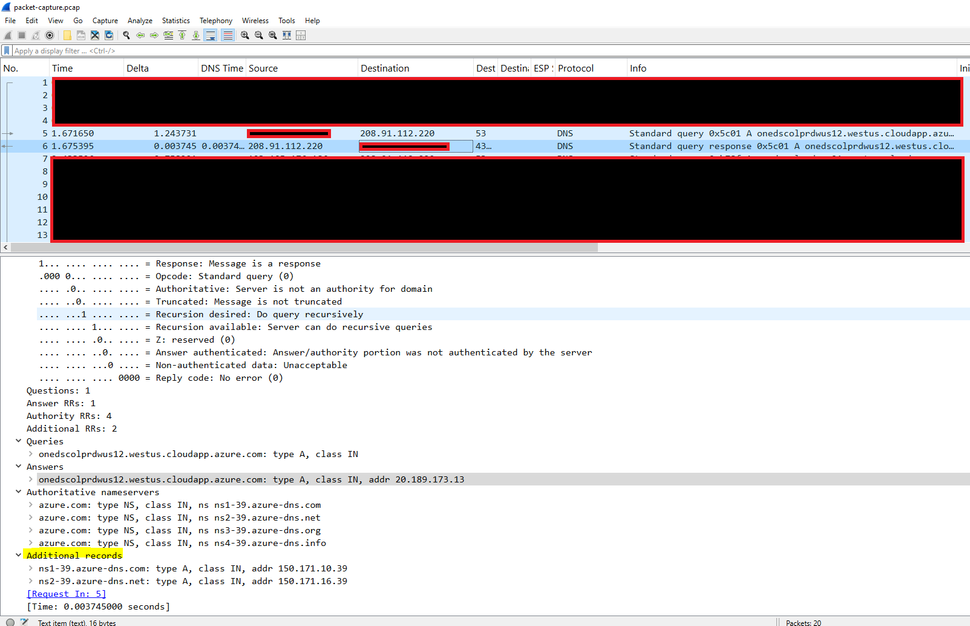Toggle packet list colorization
Image resolution: width=970 pixels, height=626 pixels.
coord(228,35)
